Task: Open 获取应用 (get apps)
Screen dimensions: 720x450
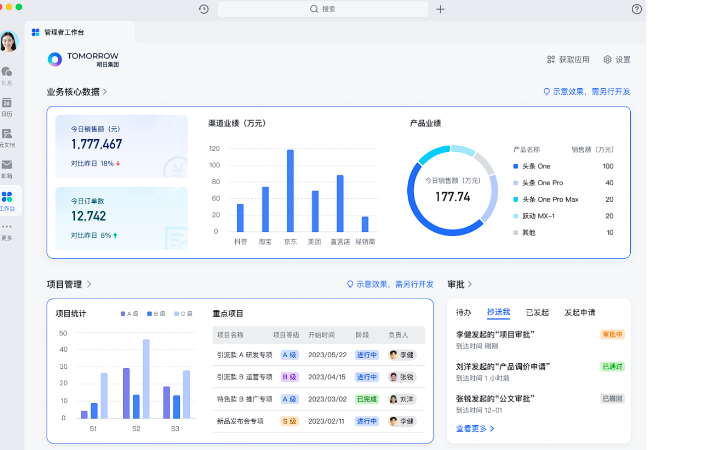Action: (x=568, y=59)
